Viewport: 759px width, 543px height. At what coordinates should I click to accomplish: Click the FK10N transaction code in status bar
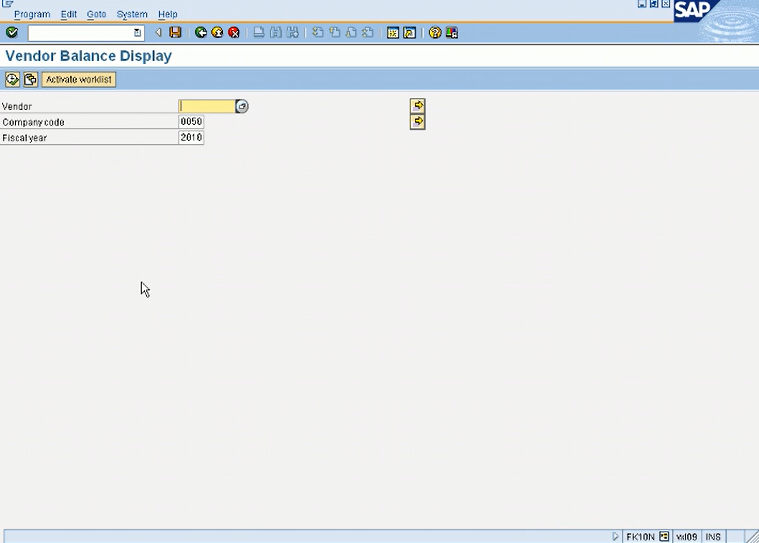(x=640, y=537)
